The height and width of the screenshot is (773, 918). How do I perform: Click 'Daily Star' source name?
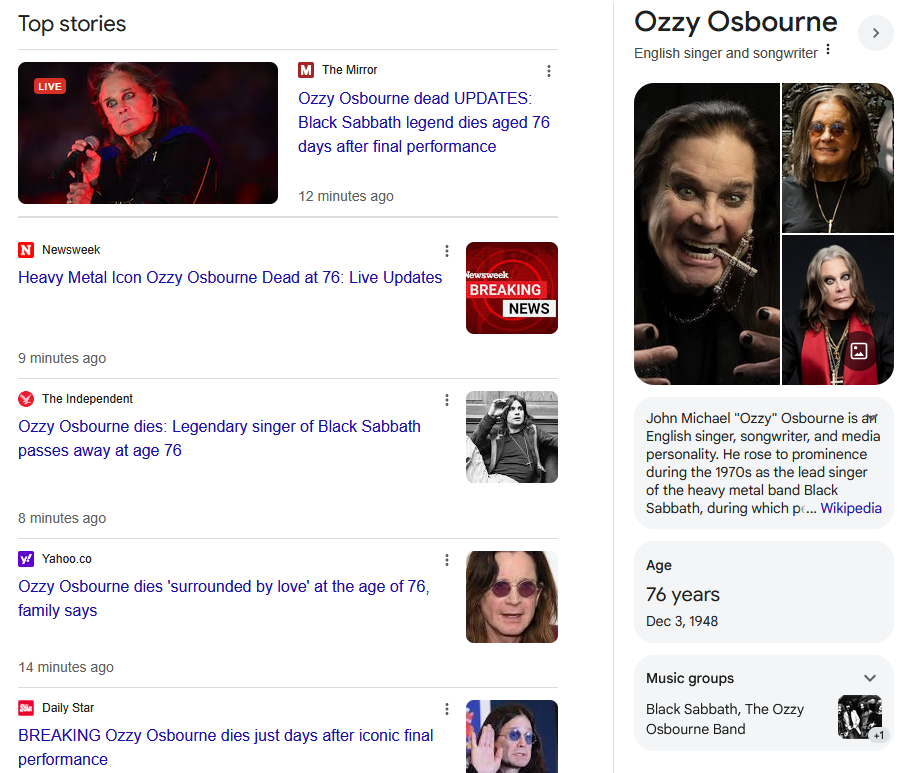point(68,708)
